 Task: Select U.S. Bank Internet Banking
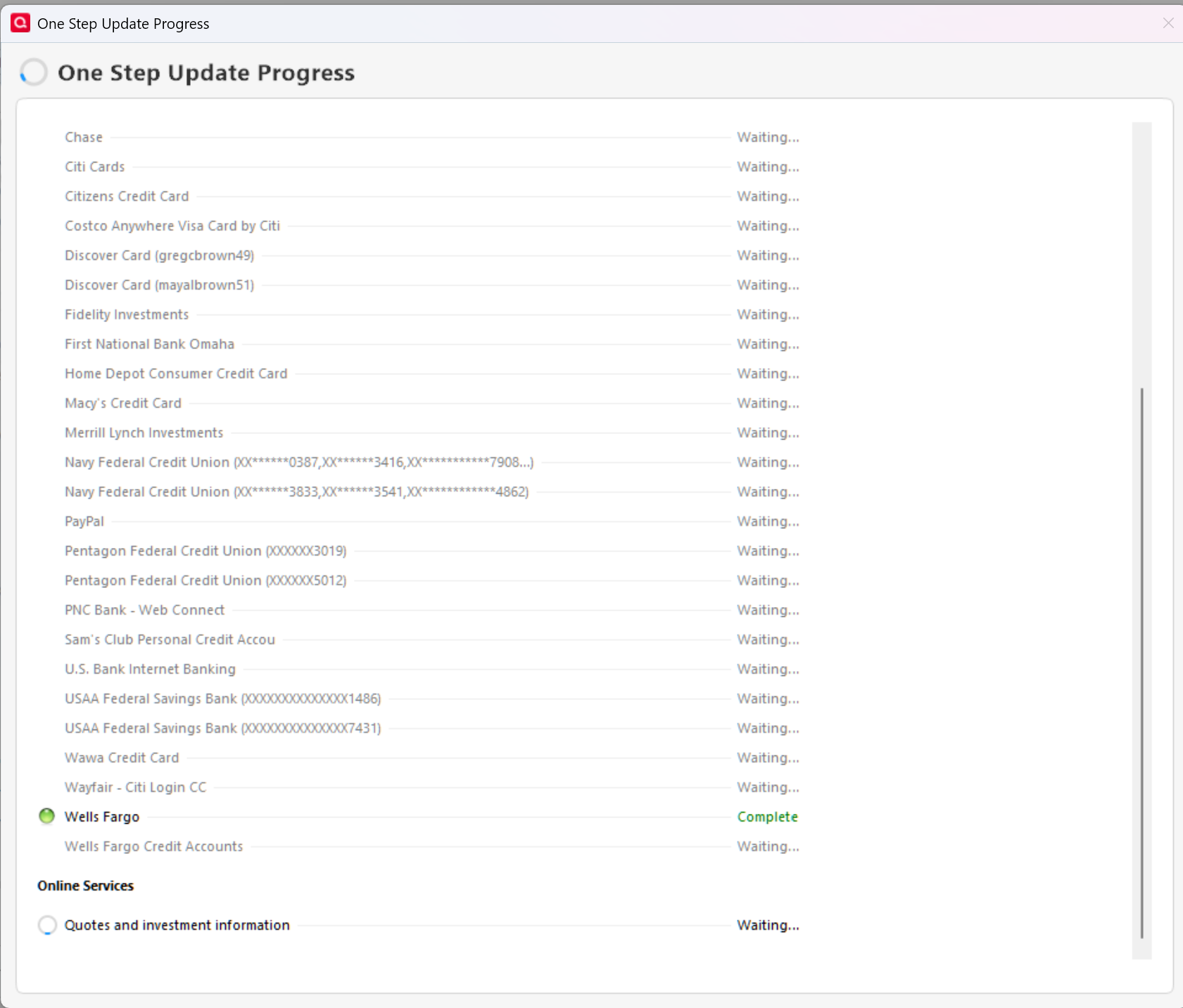[151, 669]
